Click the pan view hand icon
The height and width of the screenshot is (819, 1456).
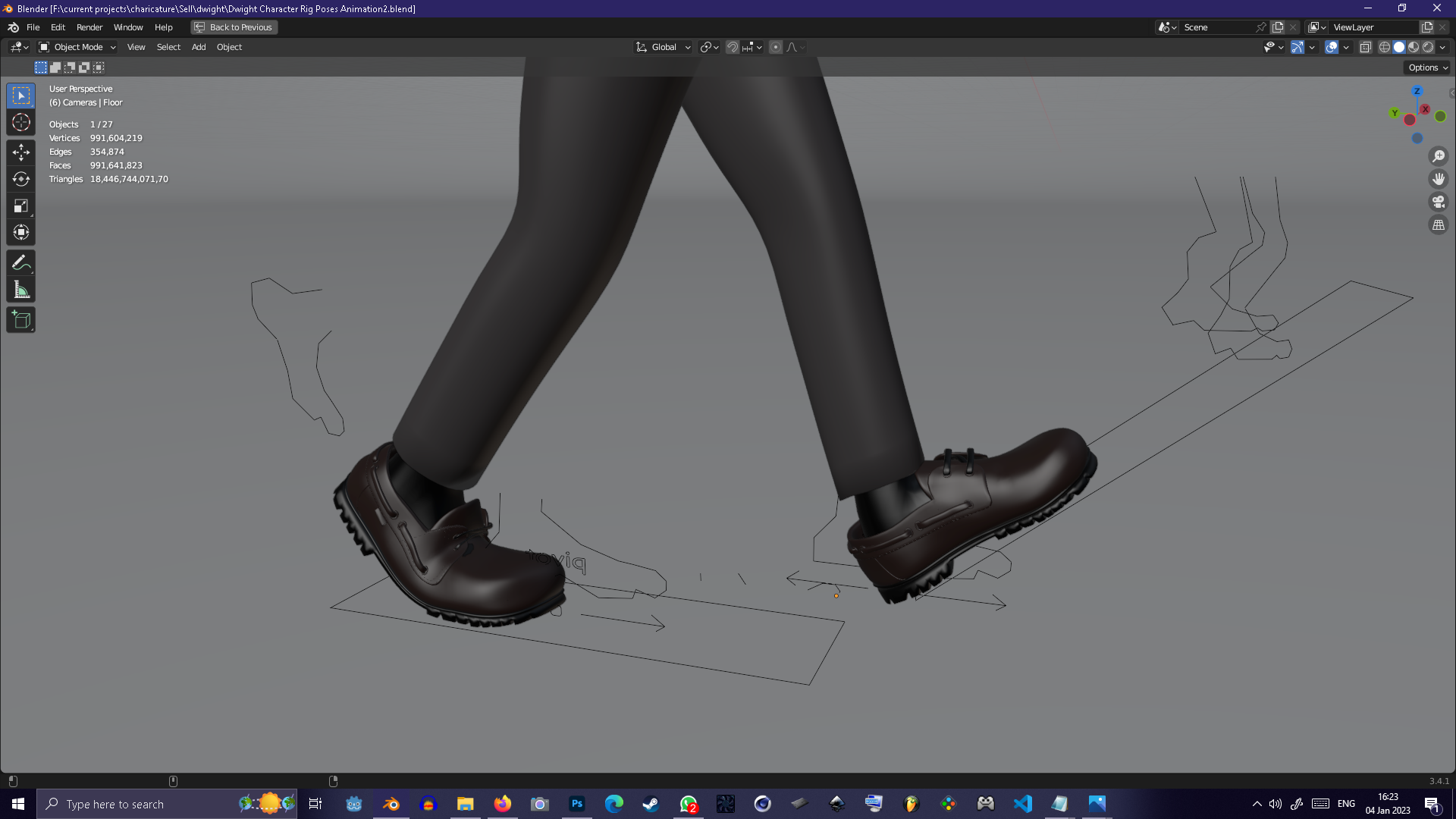tap(1439, 179)
